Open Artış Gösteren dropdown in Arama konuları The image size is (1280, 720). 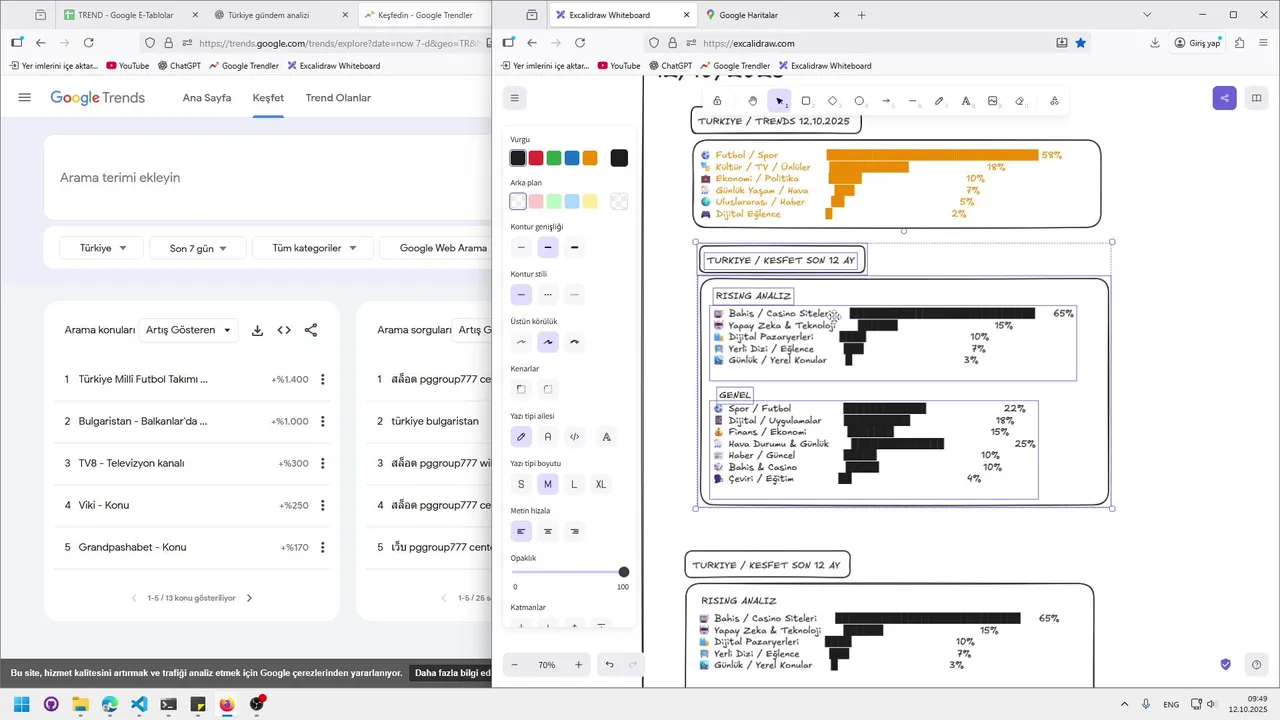189,330
